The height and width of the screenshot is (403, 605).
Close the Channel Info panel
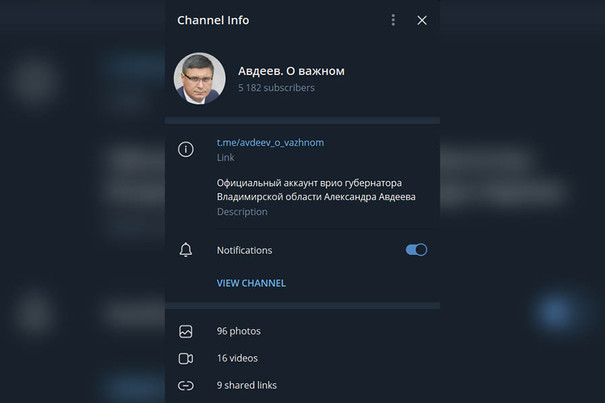coord(422,20)
